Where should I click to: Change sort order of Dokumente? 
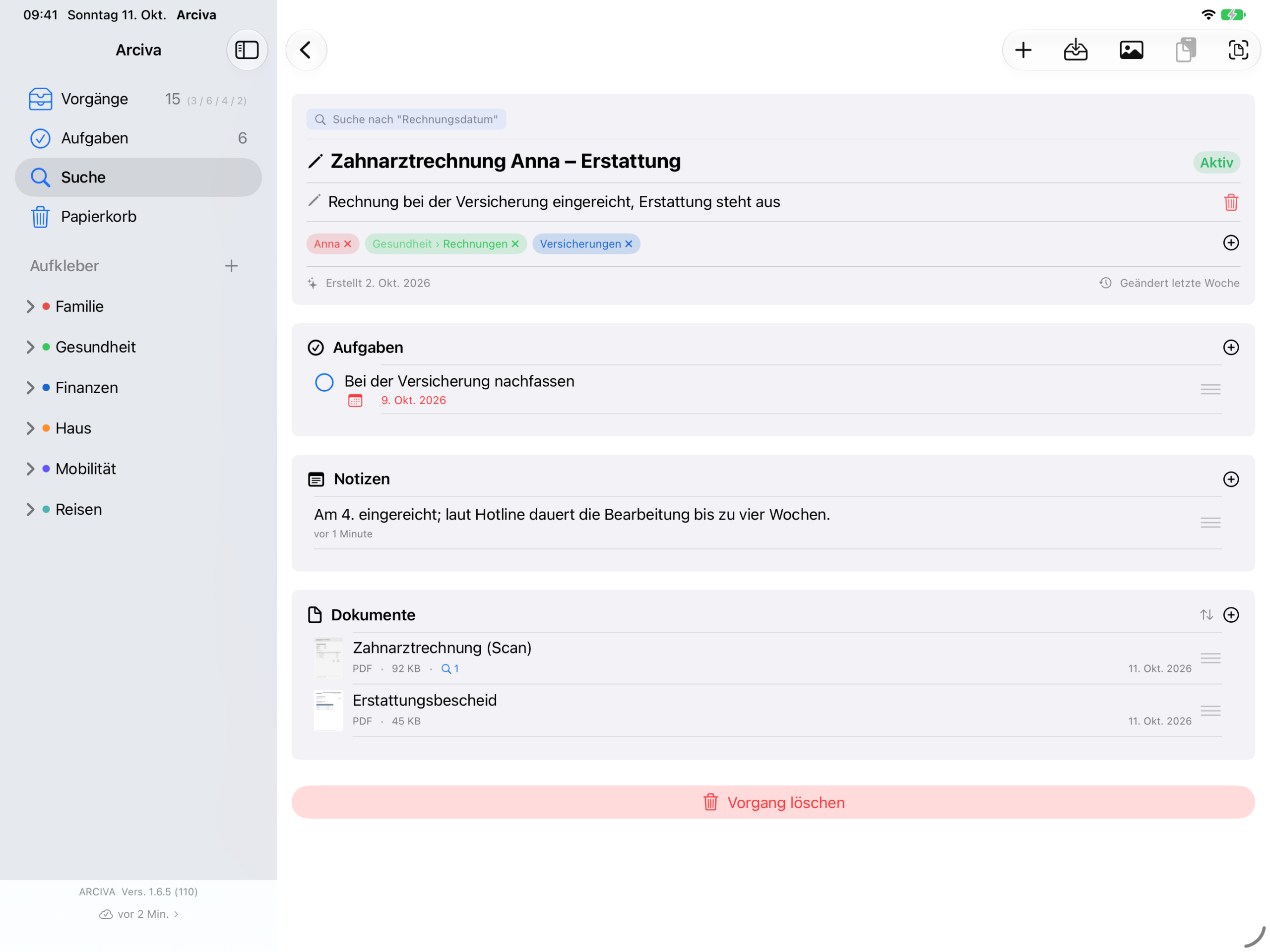click(1206, 614)
